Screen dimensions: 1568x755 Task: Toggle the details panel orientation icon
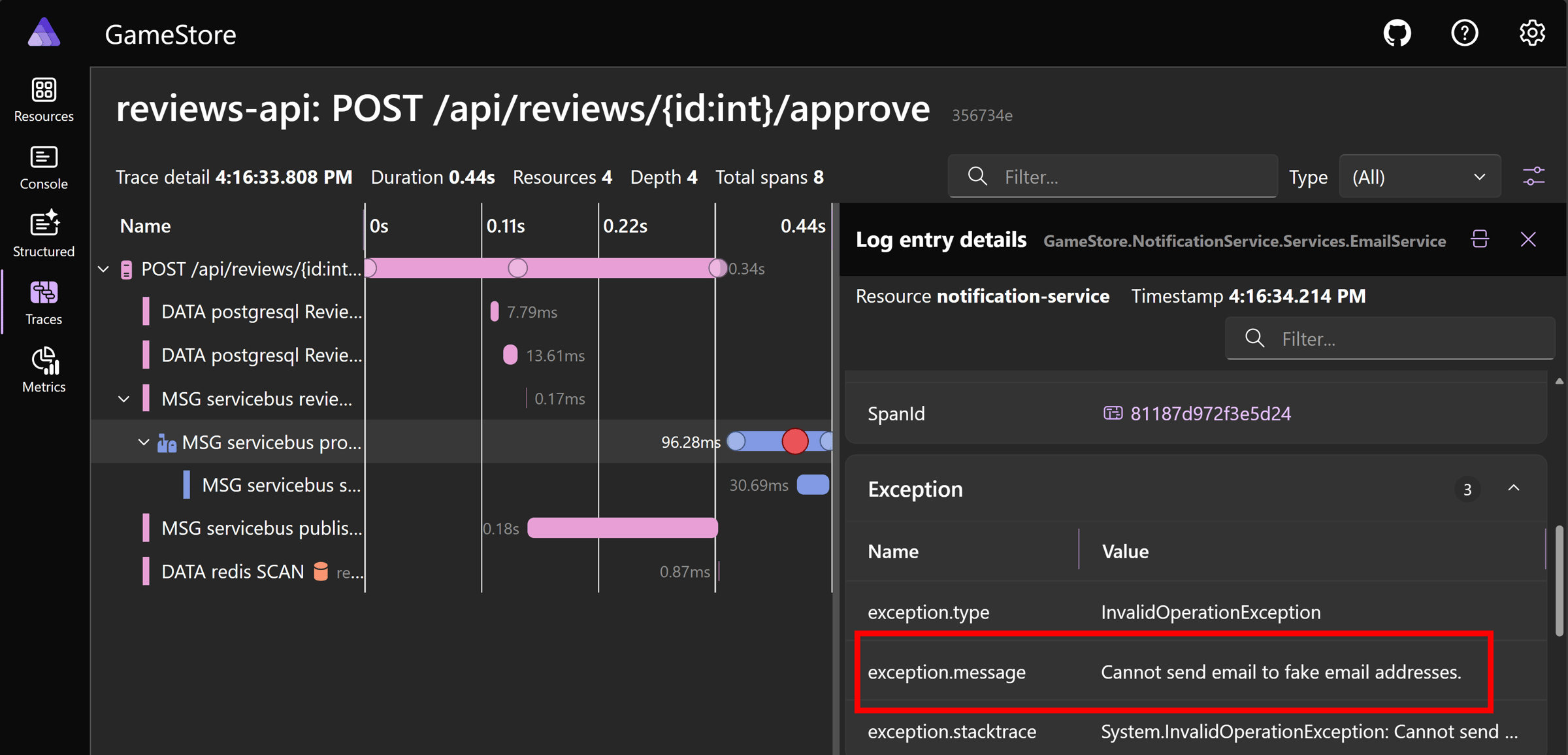(x=1480, y=240)
